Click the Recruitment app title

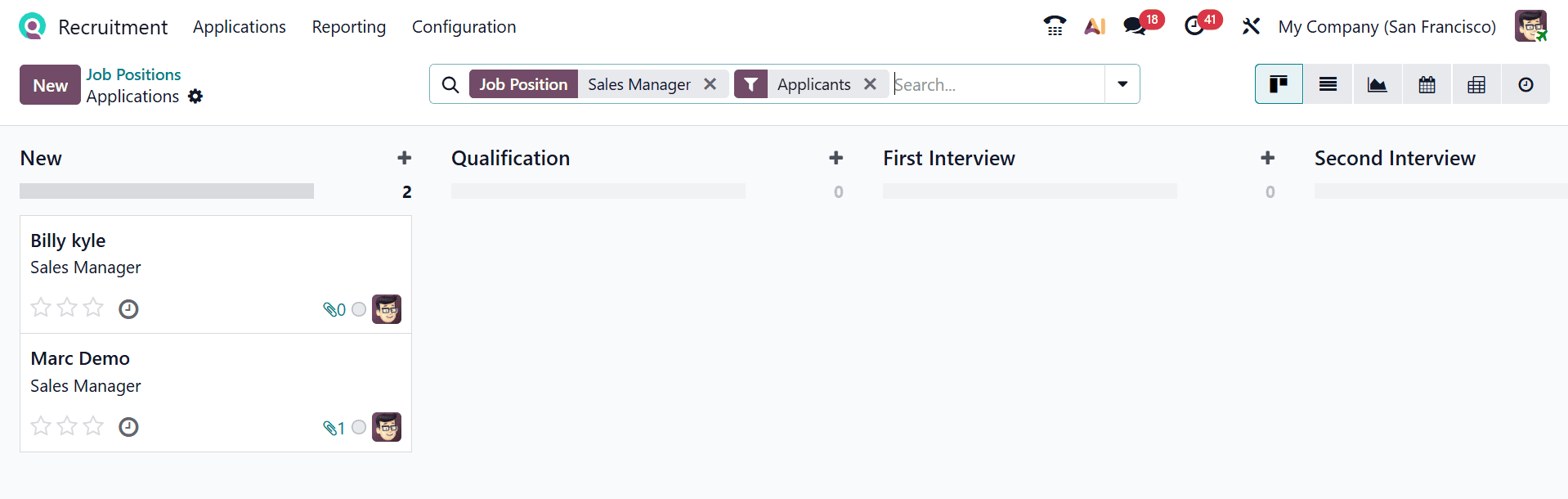click(113, 27)
